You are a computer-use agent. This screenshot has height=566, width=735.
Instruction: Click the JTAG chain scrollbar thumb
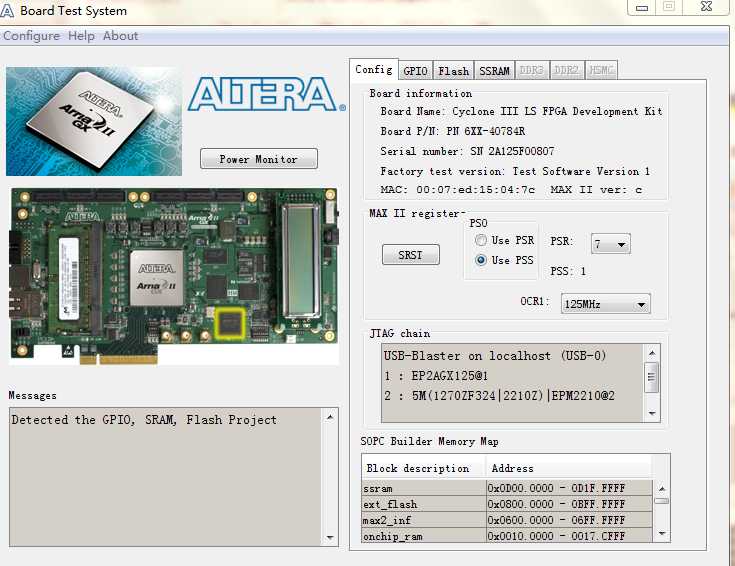click(x=652, y=377)
